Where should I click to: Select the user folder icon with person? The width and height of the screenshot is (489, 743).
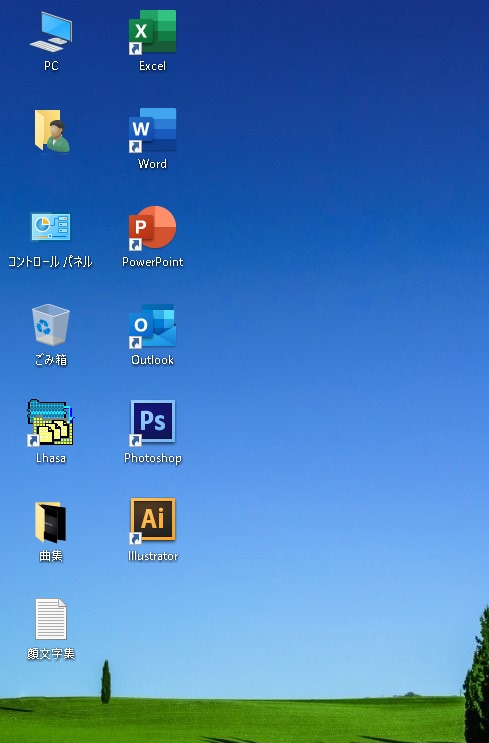[x=52, y=131]
